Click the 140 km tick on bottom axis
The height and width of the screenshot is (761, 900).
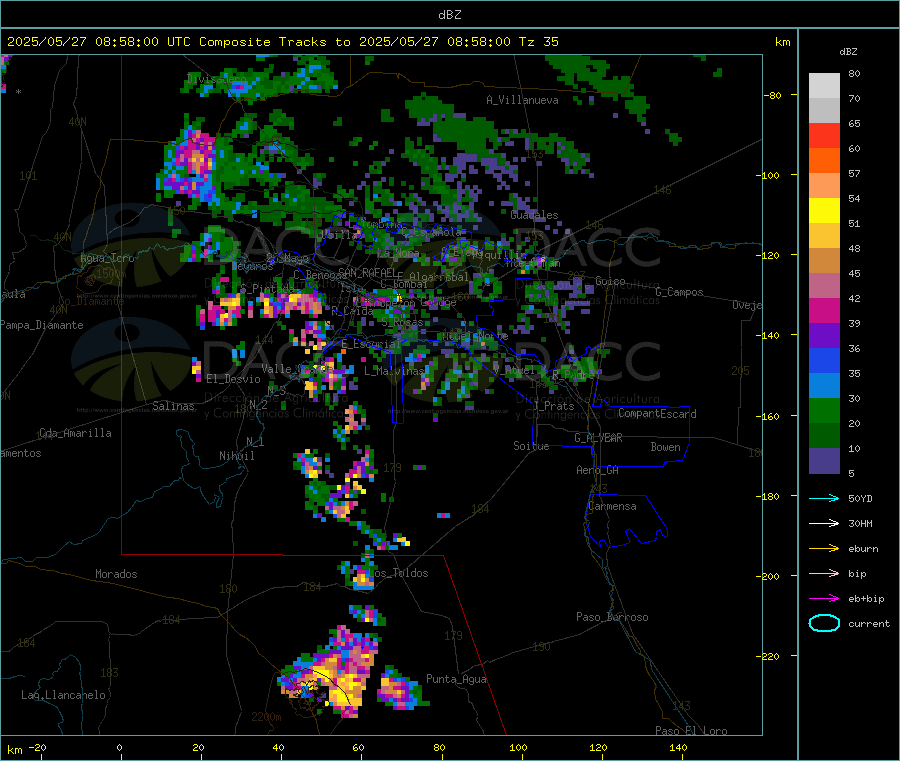coord(678,747)
